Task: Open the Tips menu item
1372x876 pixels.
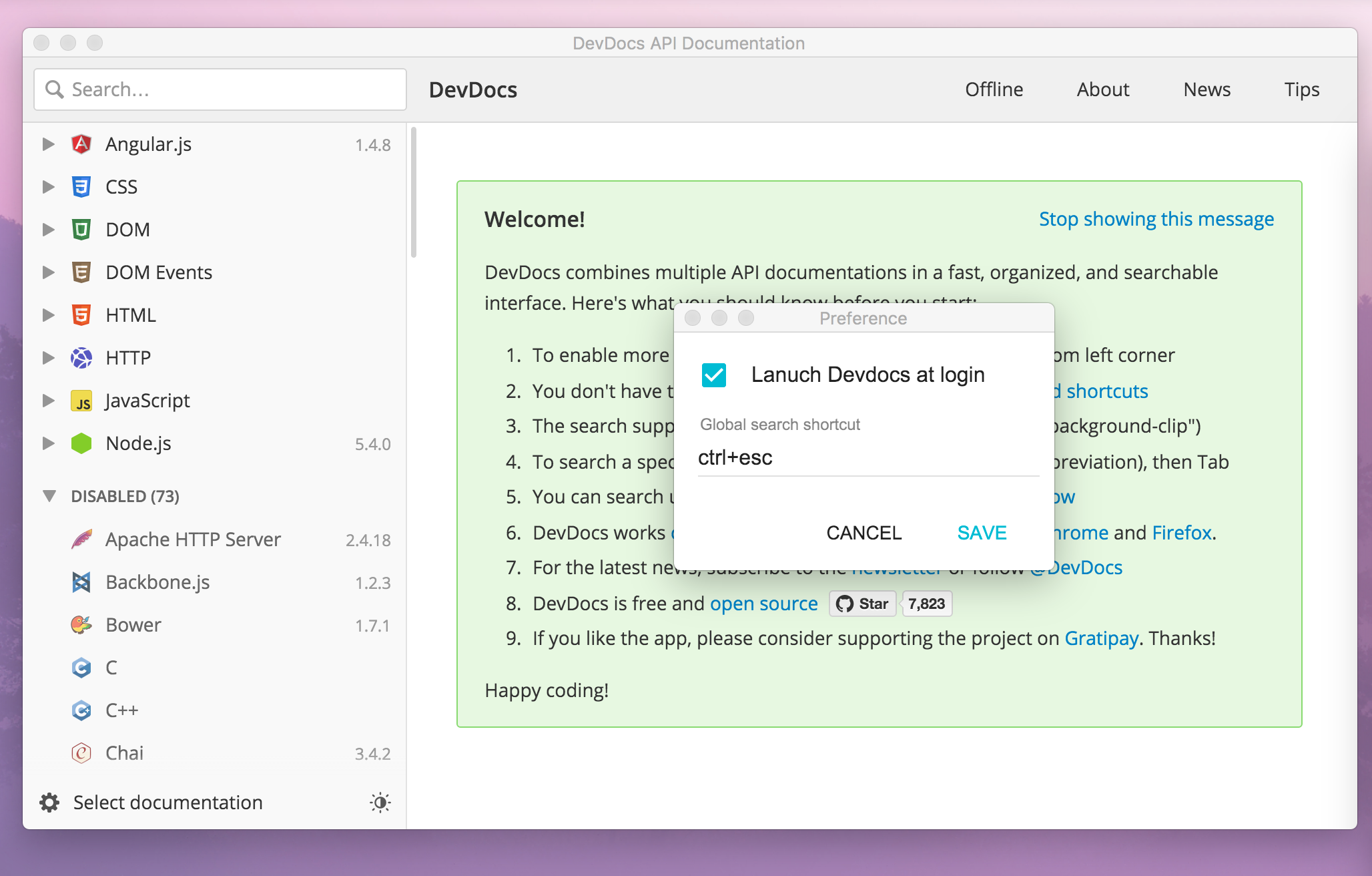Action: coord(1301,89)
